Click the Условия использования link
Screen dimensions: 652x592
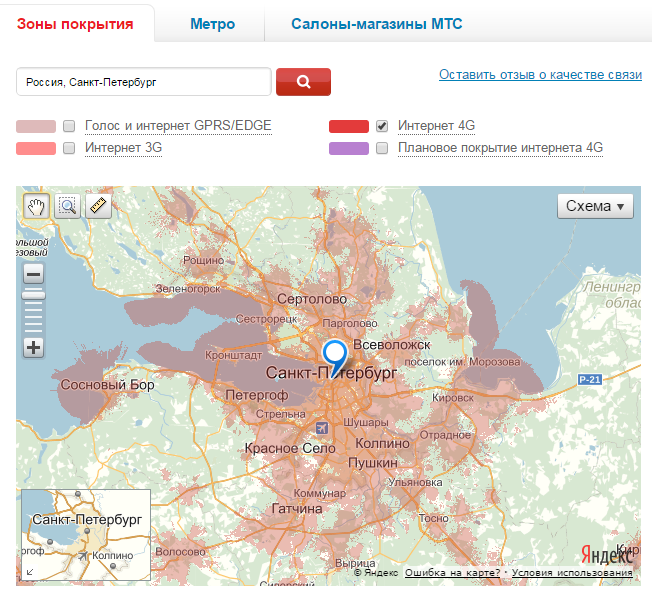click(x=572, y=573)
